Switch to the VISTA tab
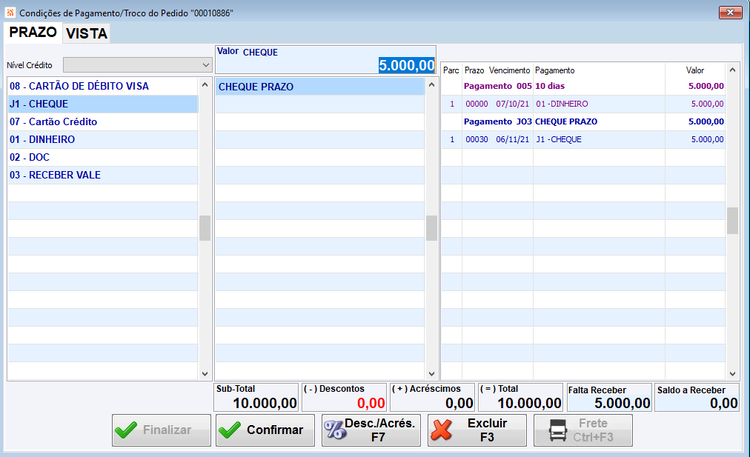Viewport: 750px width, 457px height. [87, 33]
